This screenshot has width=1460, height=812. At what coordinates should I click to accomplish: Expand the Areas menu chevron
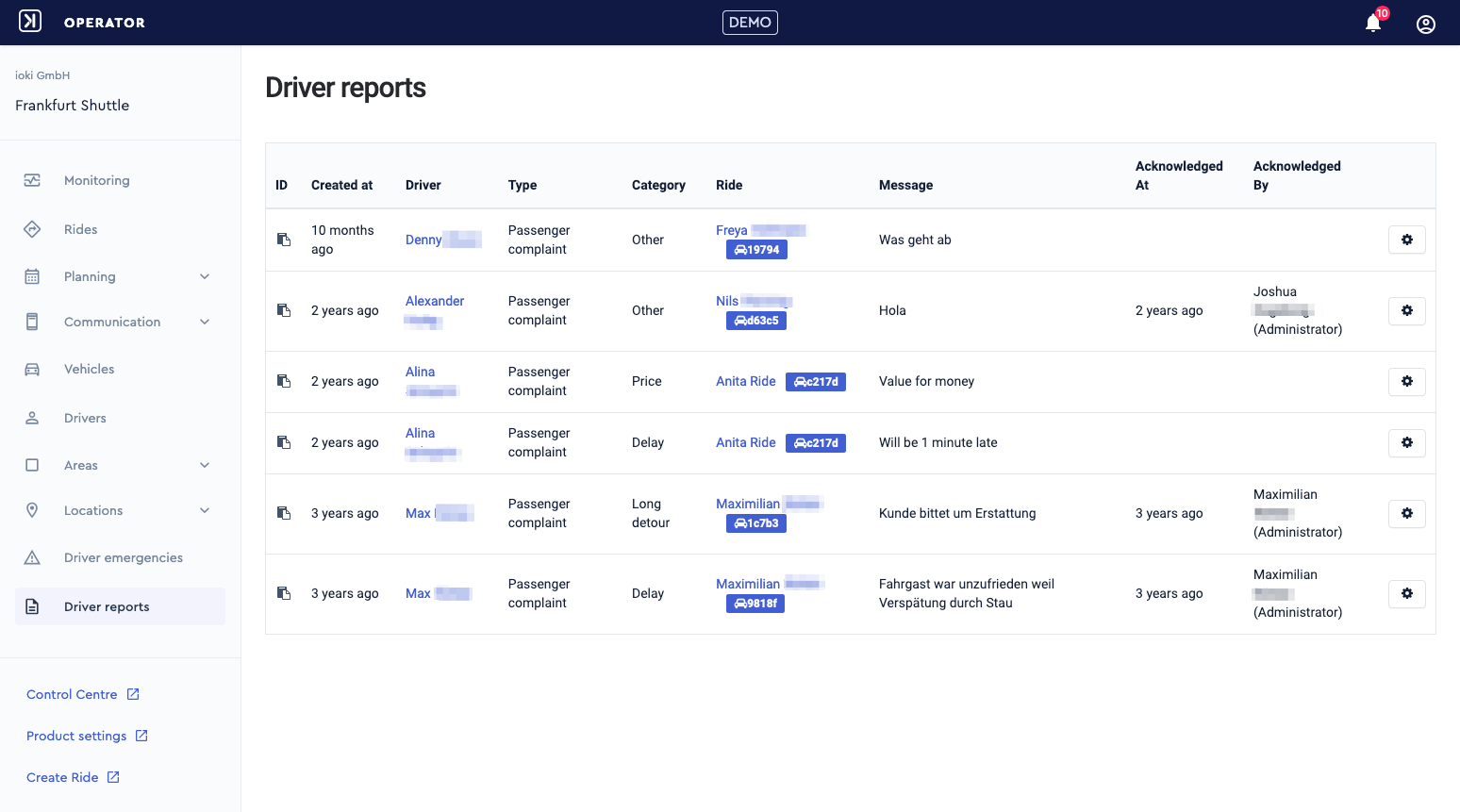point(205,465)
